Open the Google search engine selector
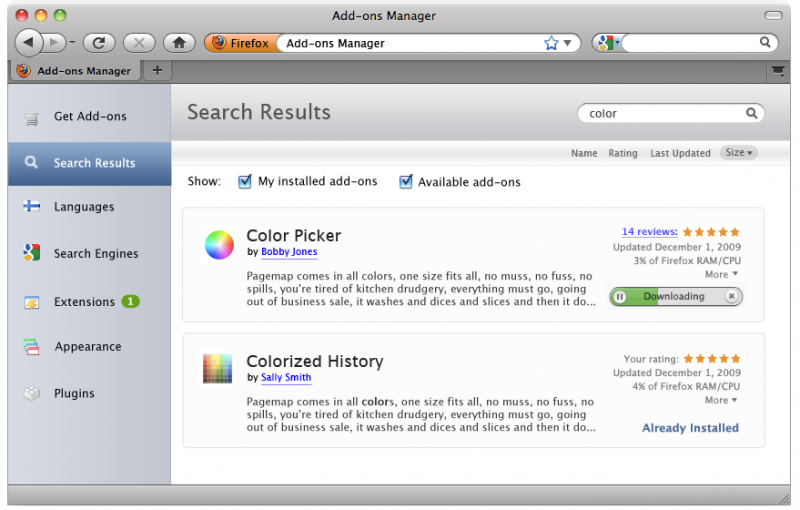Screen dimensions: 800x510 tap(609, 43)
